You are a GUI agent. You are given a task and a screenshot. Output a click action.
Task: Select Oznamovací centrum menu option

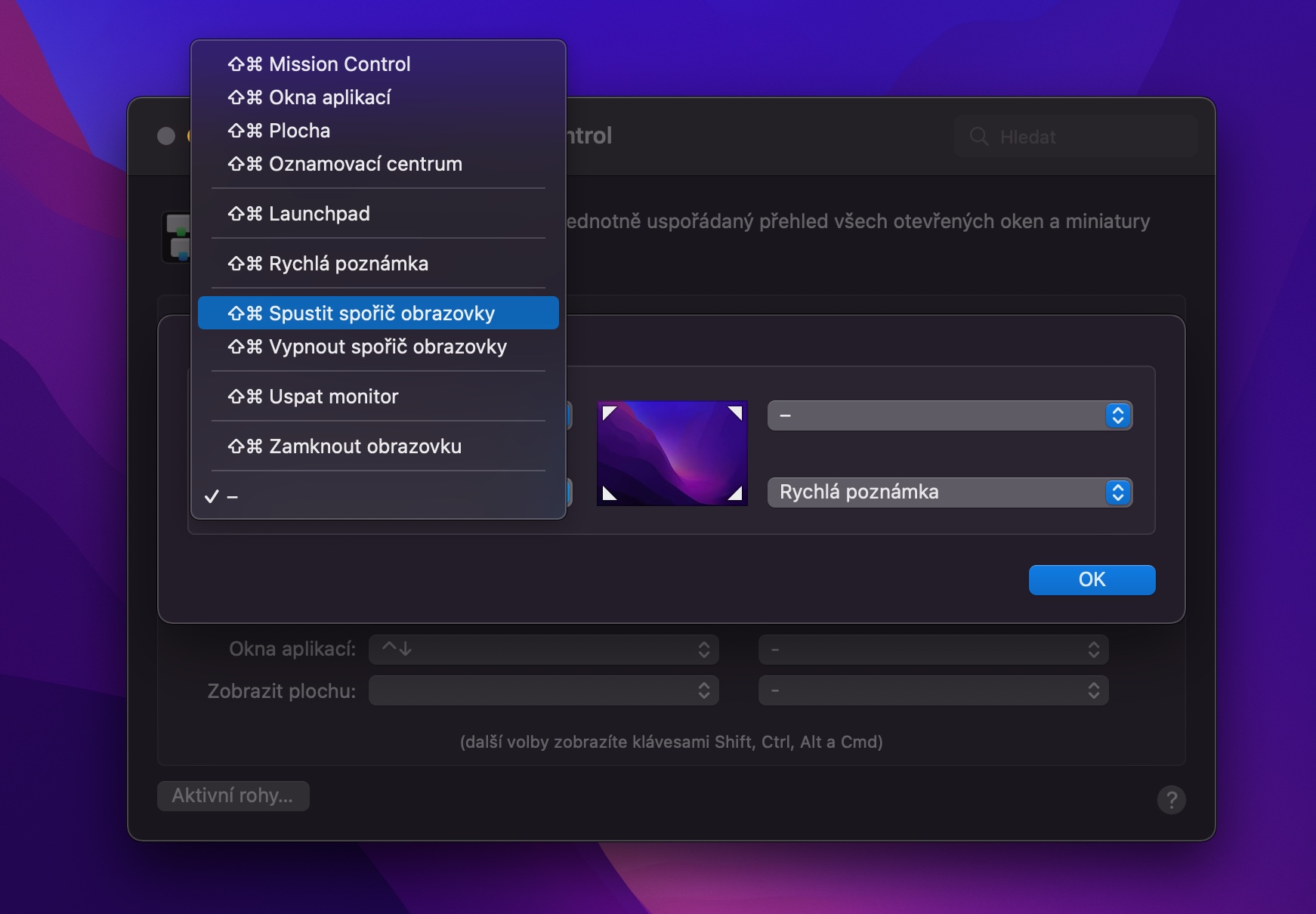click(x=378, y=164)
